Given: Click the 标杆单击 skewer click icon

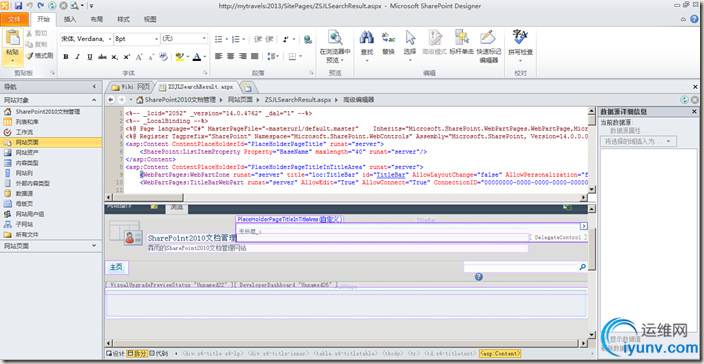Looking at the screenshot, I should coord(461,43).
